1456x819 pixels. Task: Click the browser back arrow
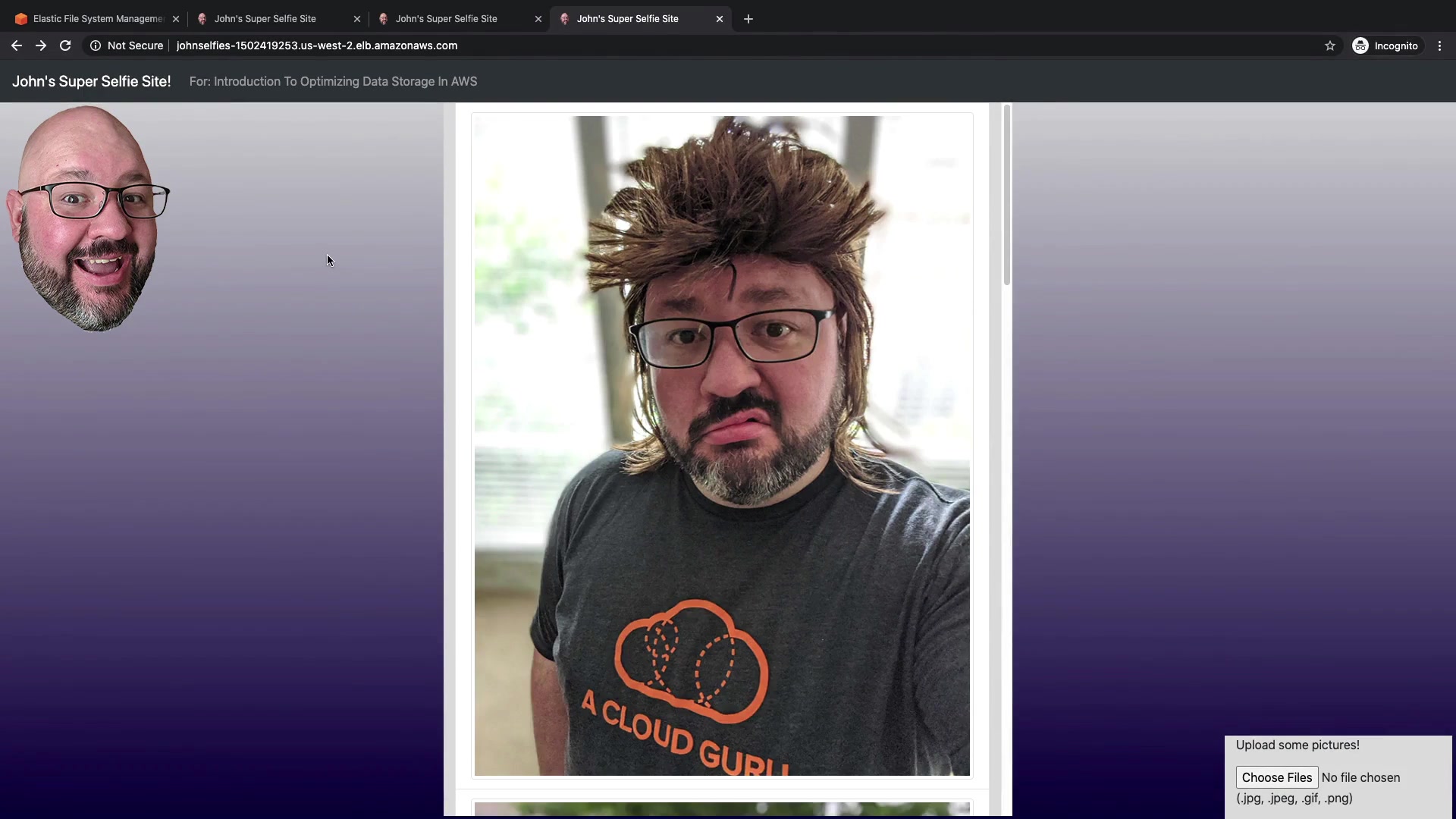coord(17,45)
